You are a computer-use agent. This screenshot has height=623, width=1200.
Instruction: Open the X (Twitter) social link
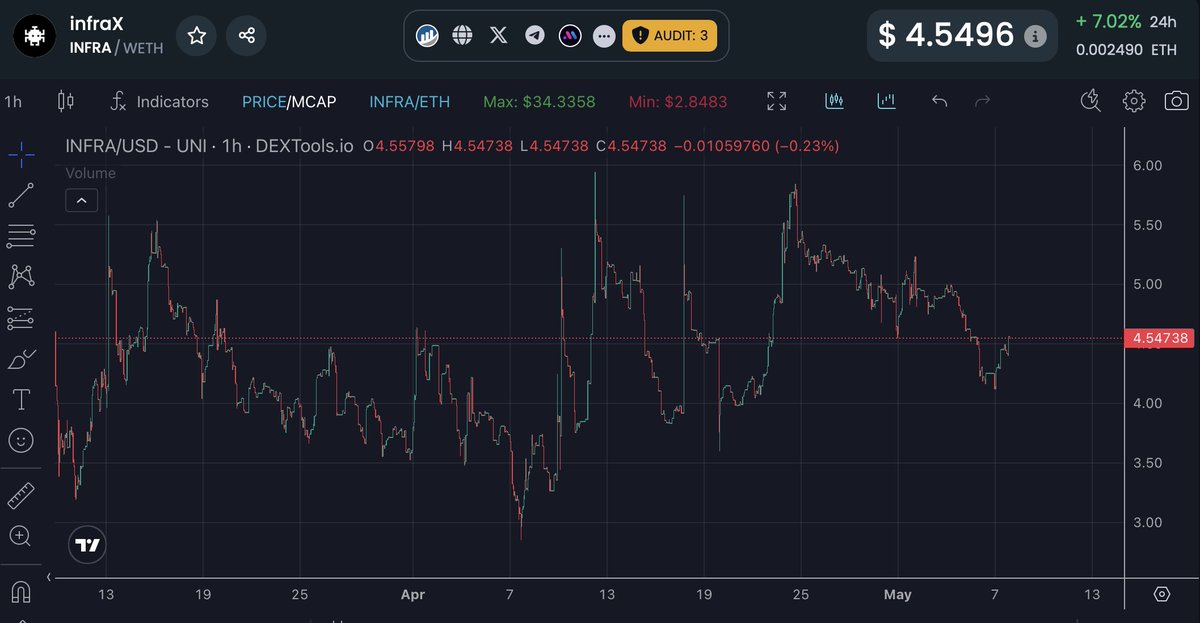click(x=499, y=36)
